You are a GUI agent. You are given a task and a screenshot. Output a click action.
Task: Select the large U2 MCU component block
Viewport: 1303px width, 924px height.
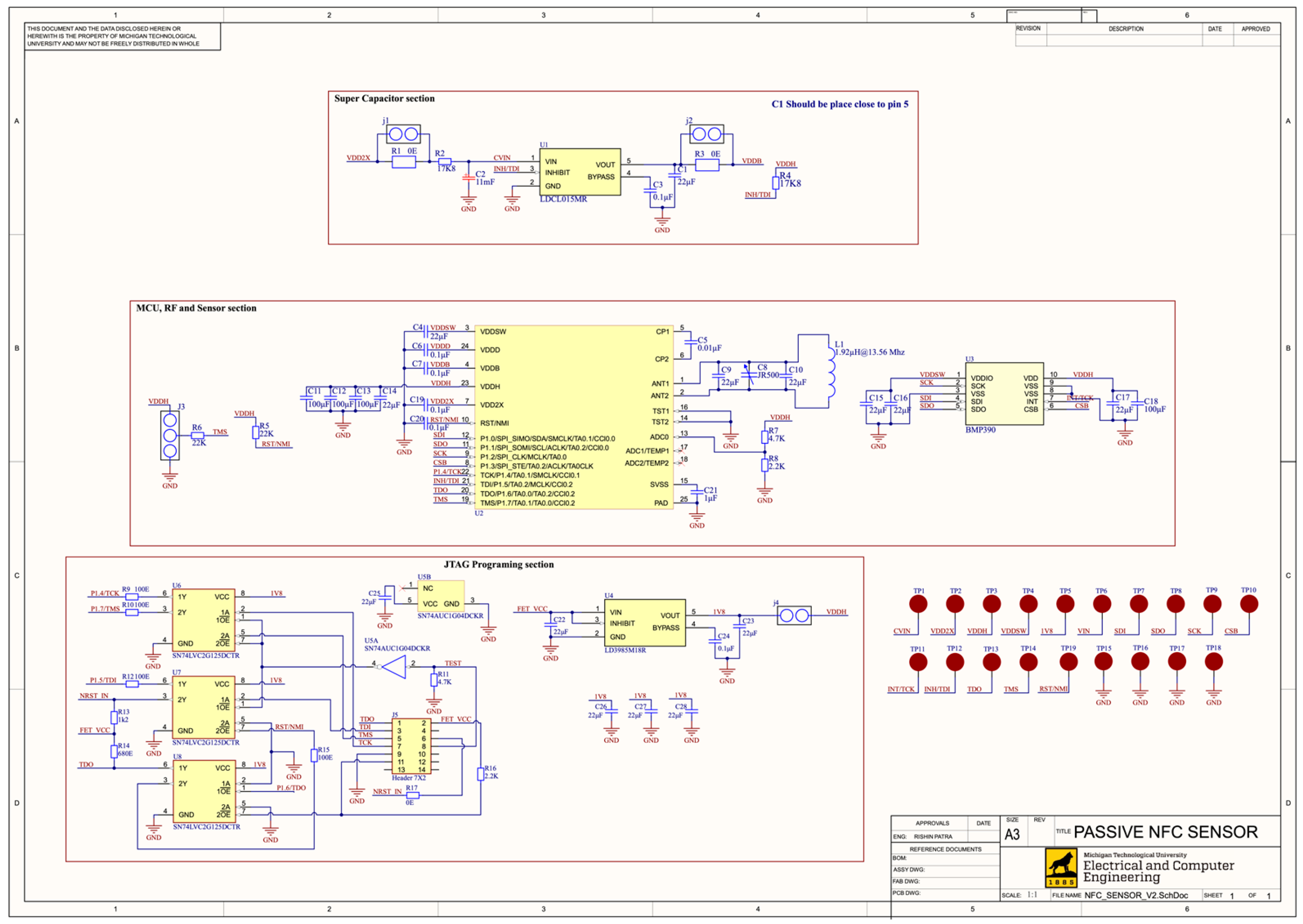pyautogui.click(x=574, y=417)
